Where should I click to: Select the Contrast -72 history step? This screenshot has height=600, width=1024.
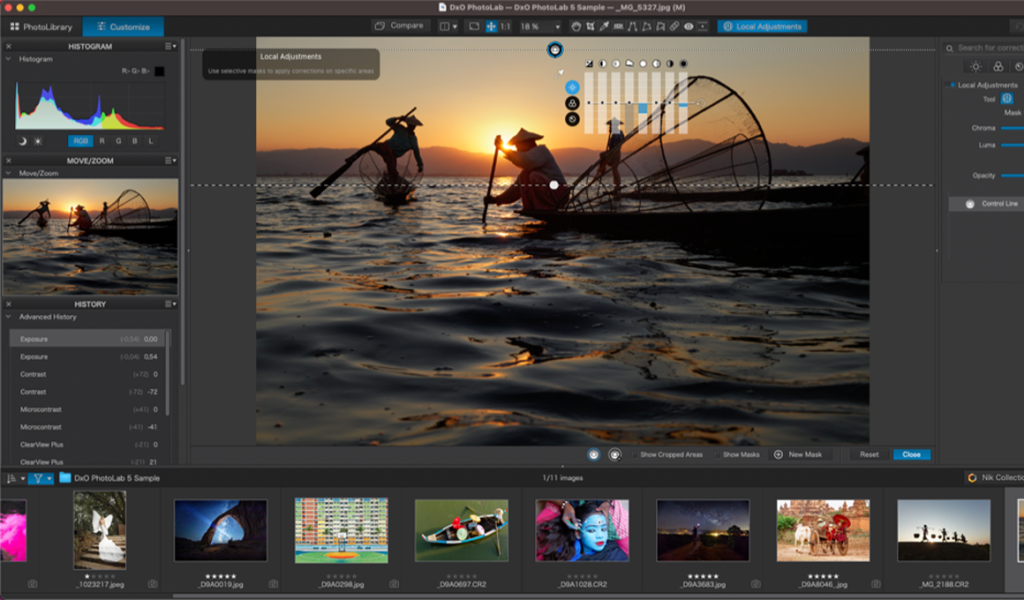pyautogui.click(x=88, y=392)
